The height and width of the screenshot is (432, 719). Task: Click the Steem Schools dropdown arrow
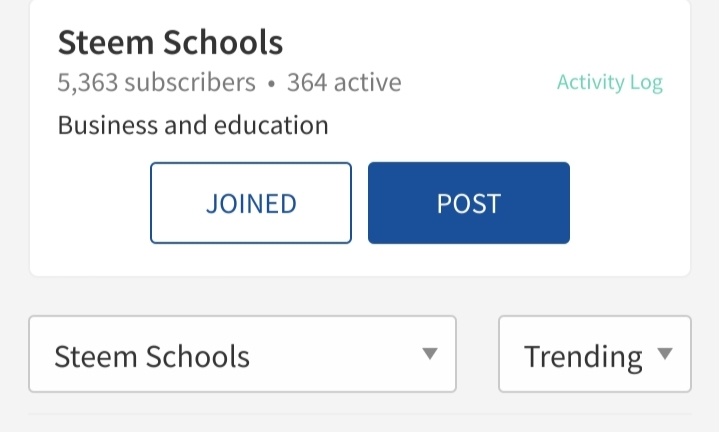430,354
